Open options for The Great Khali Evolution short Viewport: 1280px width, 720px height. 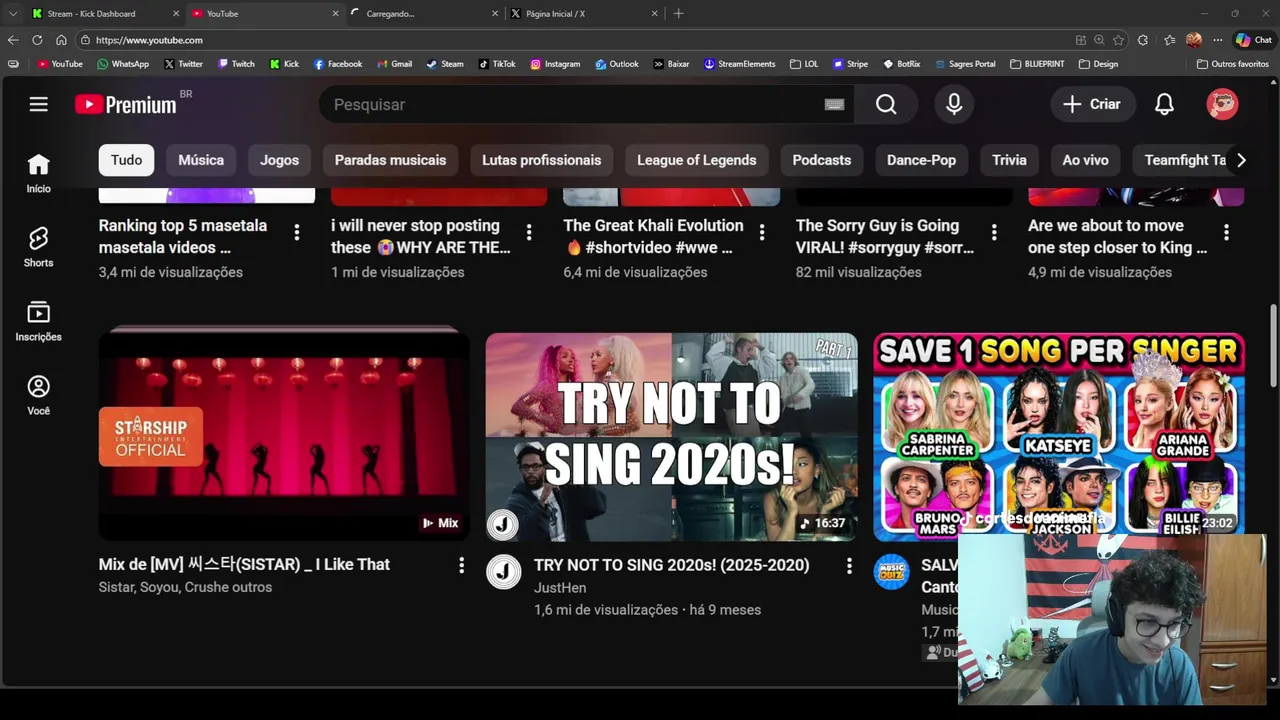pos(762,232)
